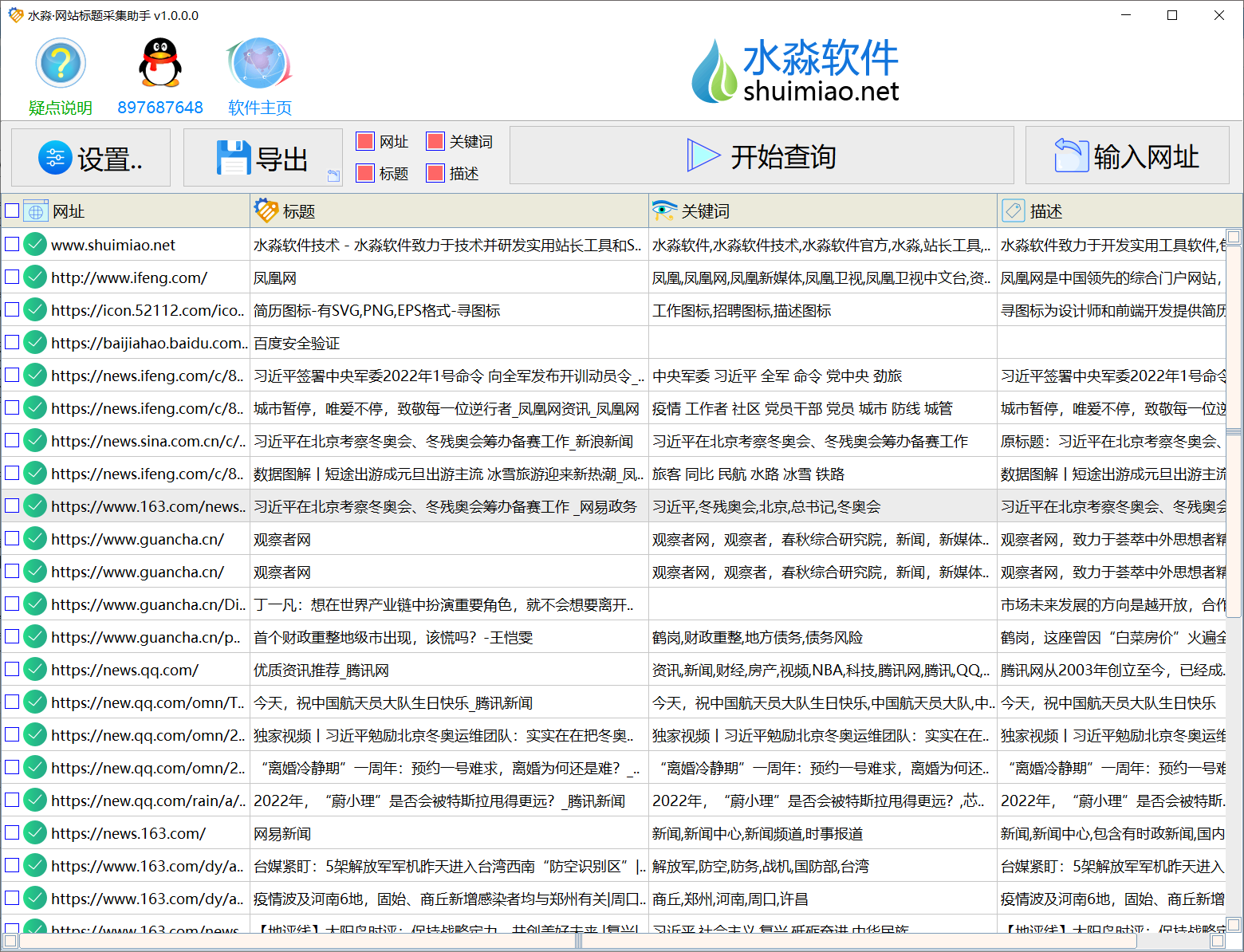The height and width of the screenshot is (952, 1244).
Task: Select keywords cell 中央军委 习近平 全军 命令
Action: [x=823, y=376]
